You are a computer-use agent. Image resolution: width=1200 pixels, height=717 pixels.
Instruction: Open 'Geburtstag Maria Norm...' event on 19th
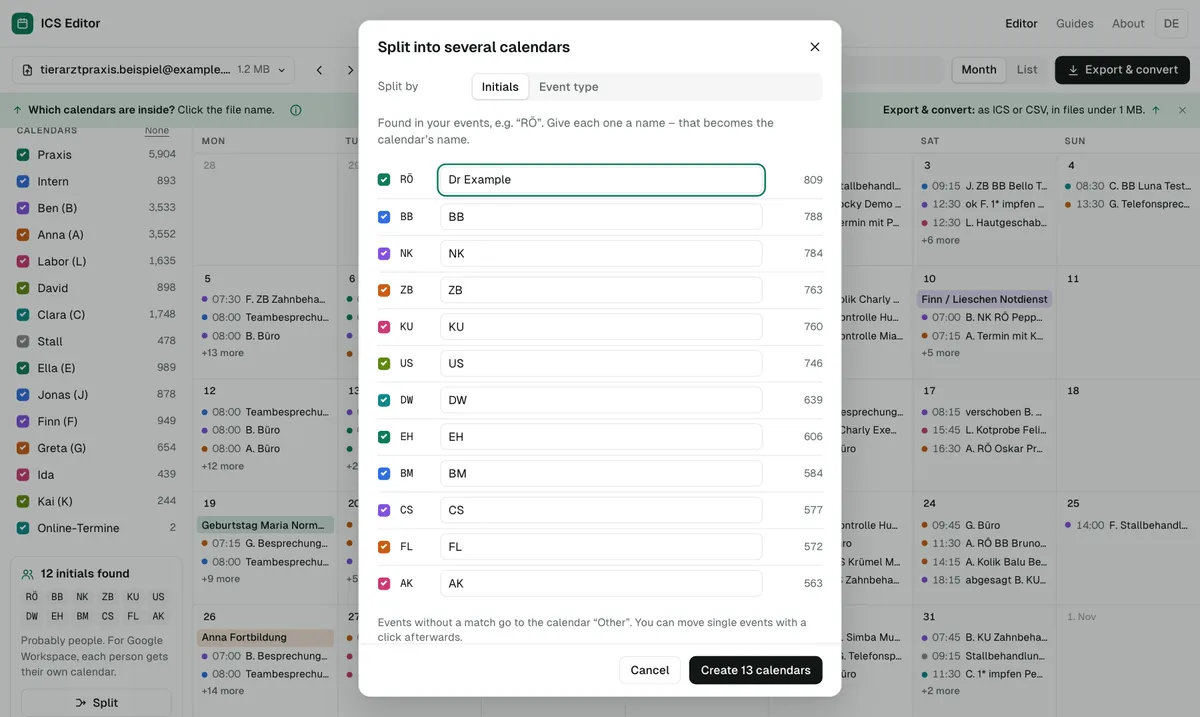(266, 525)
